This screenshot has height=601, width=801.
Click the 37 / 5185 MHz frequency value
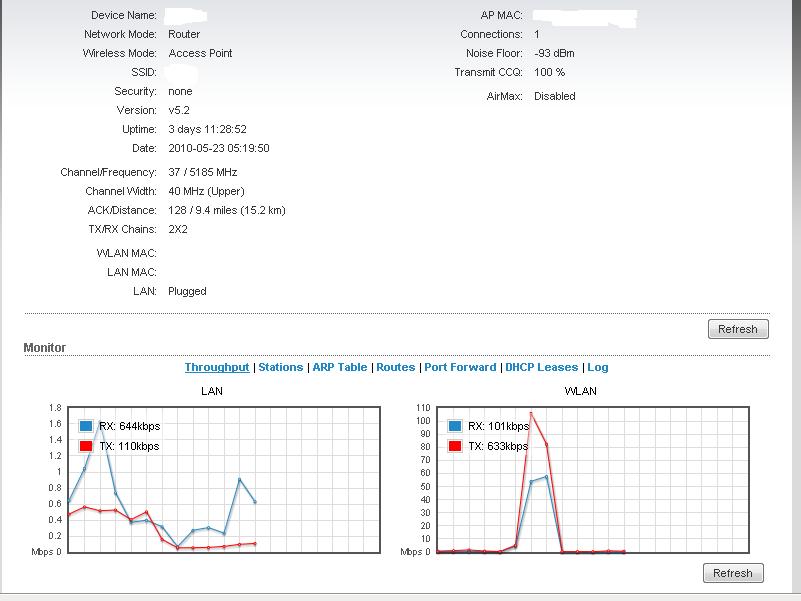click(202, 172)
